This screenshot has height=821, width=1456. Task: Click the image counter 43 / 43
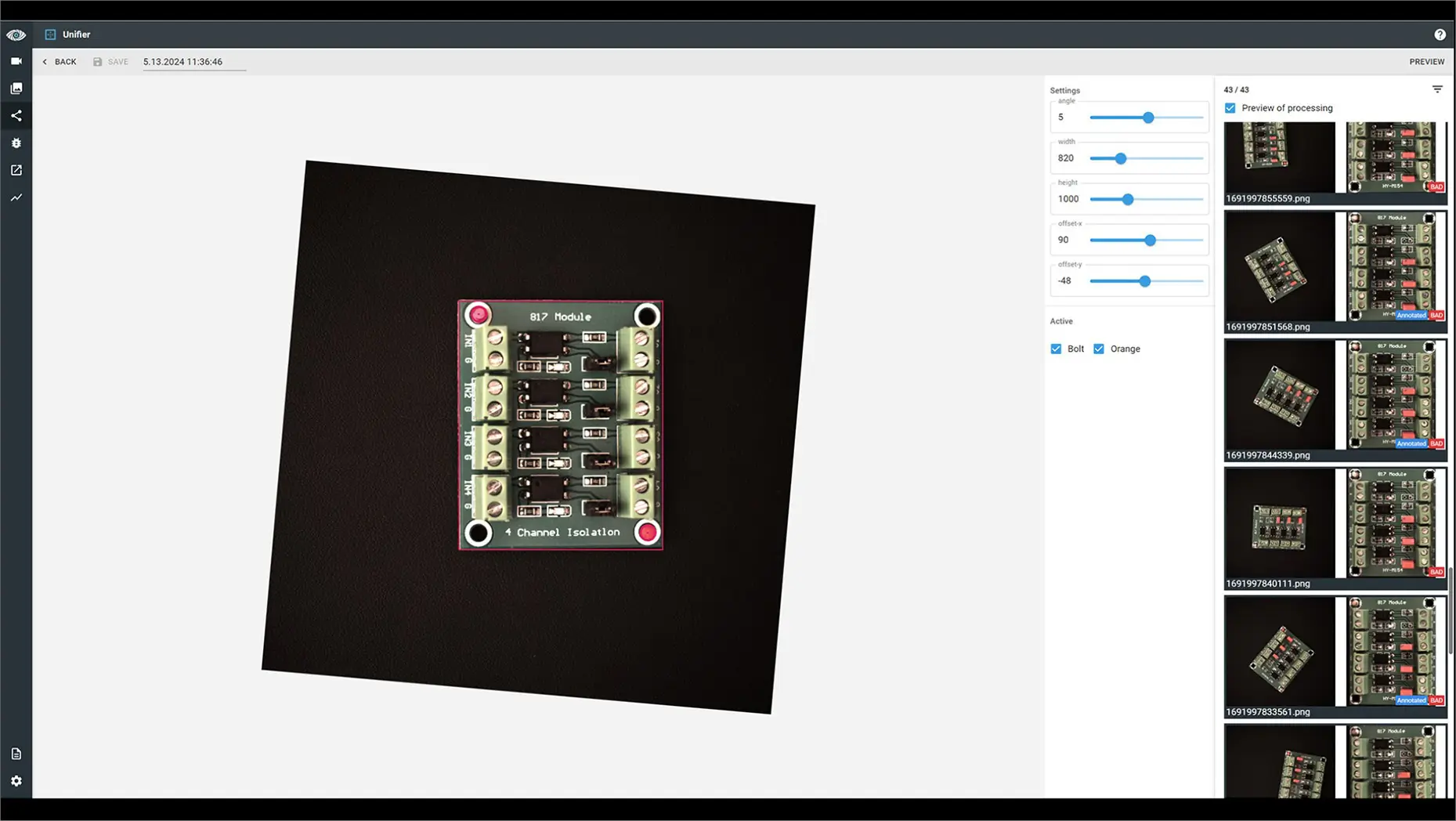tap(1236, 90)
